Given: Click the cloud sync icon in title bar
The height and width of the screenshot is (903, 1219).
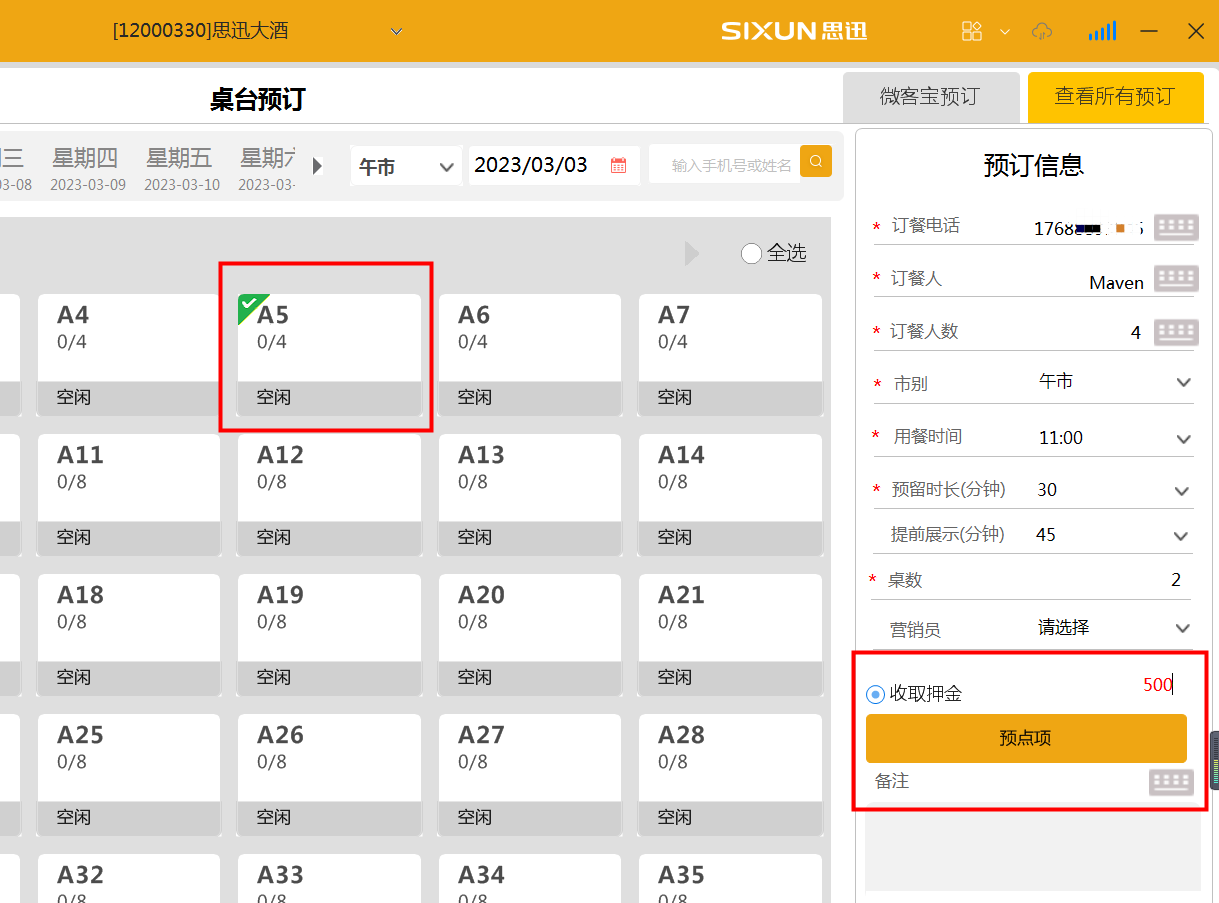Looking at the screenshot, I should click(1042, 31).
